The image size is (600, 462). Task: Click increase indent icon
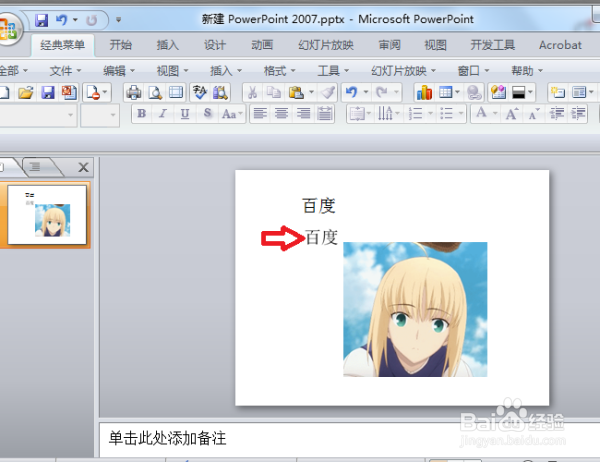[x=578, y=114]
